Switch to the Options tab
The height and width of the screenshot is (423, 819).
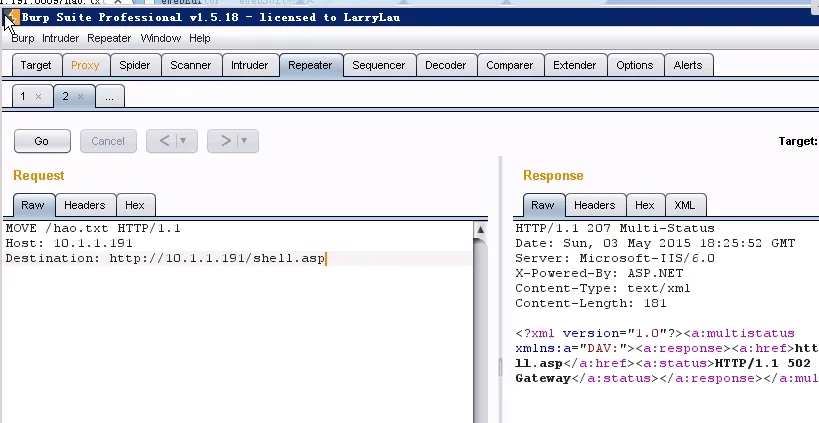point(635,65)
